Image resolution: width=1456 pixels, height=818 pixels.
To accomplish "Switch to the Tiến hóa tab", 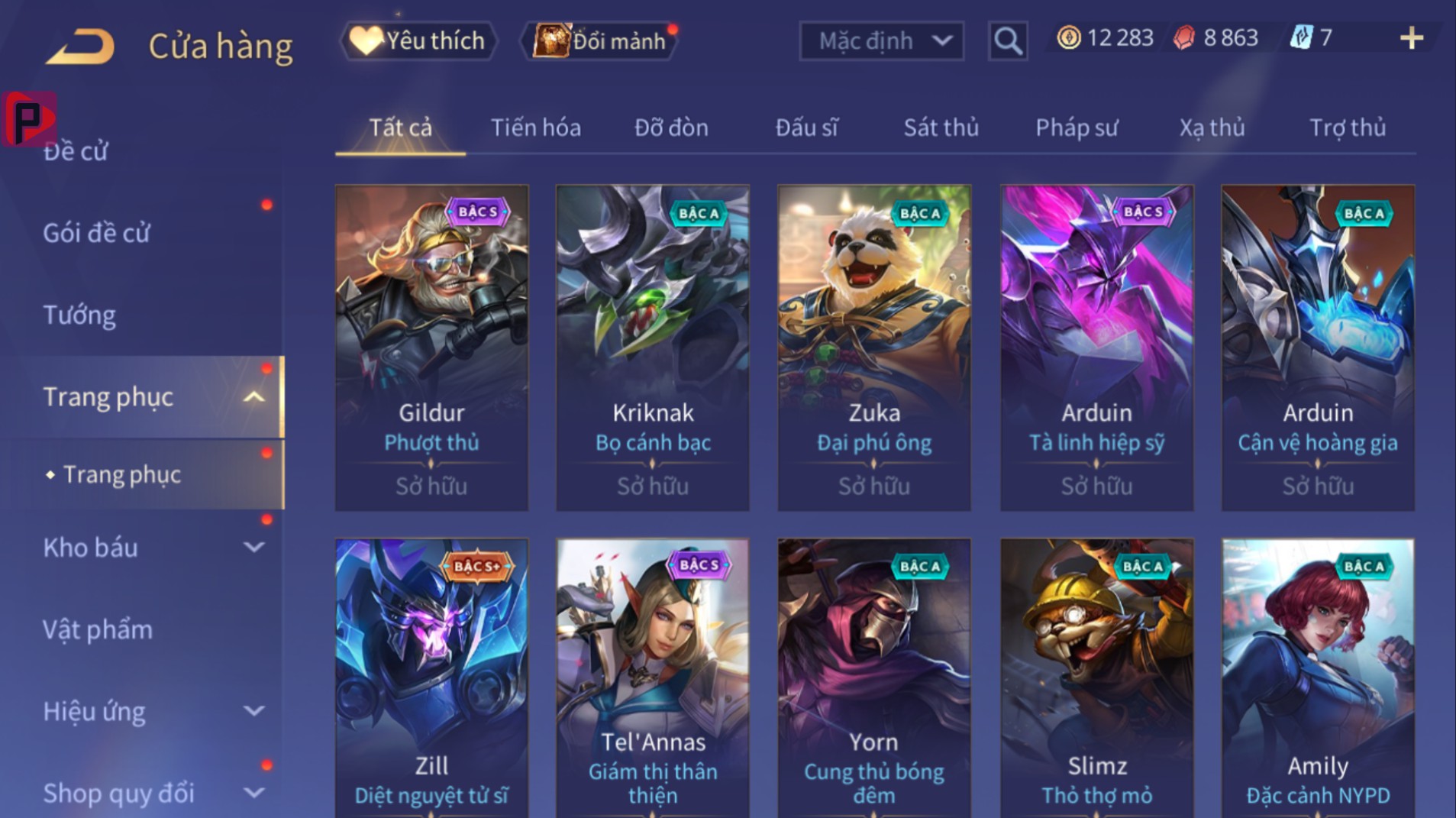I will click(x=535, y=128).
